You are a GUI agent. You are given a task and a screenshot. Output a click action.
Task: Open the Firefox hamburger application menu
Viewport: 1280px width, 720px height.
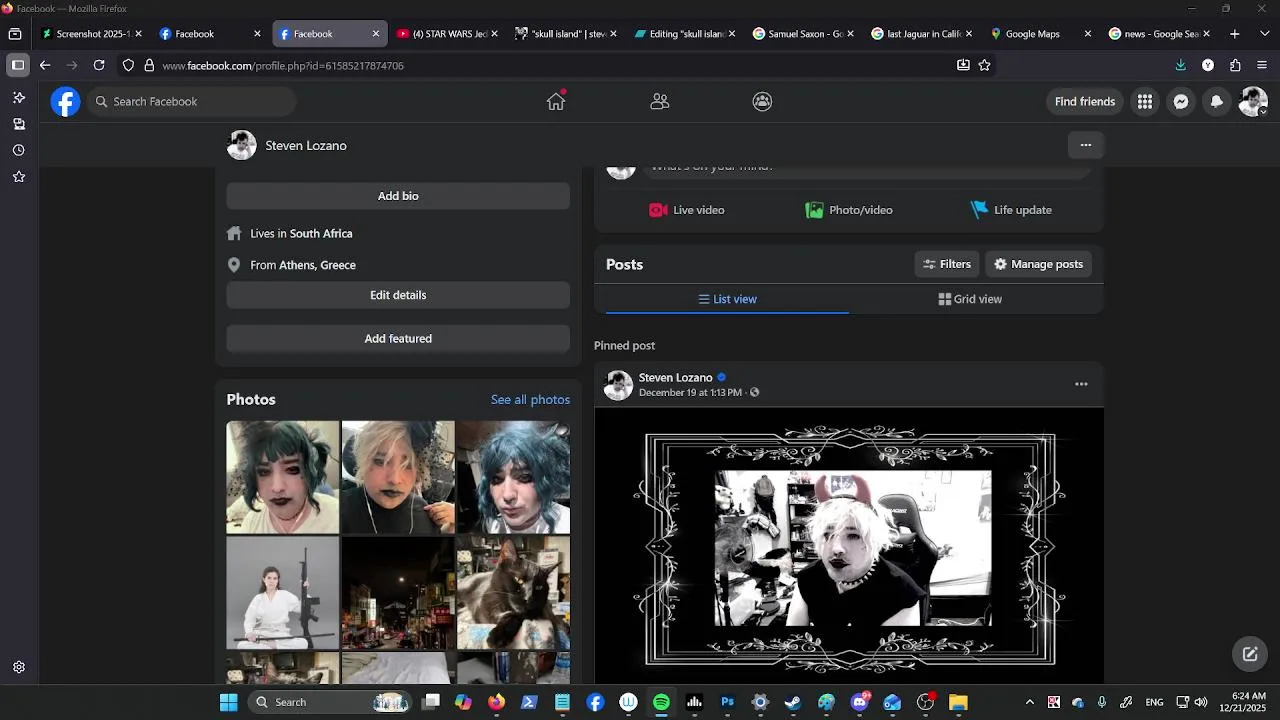[1262, 65]
